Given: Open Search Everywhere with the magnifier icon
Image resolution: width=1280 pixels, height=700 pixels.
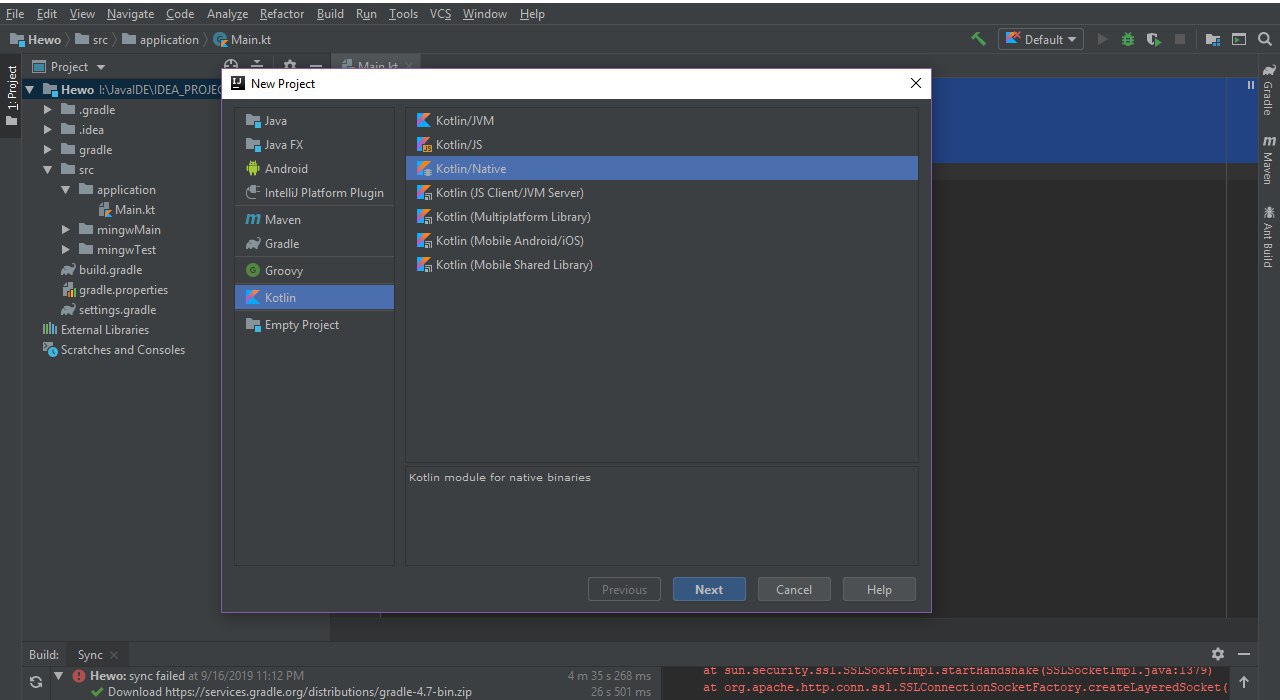Looking at the screenshot, I should coord(1265,39).
